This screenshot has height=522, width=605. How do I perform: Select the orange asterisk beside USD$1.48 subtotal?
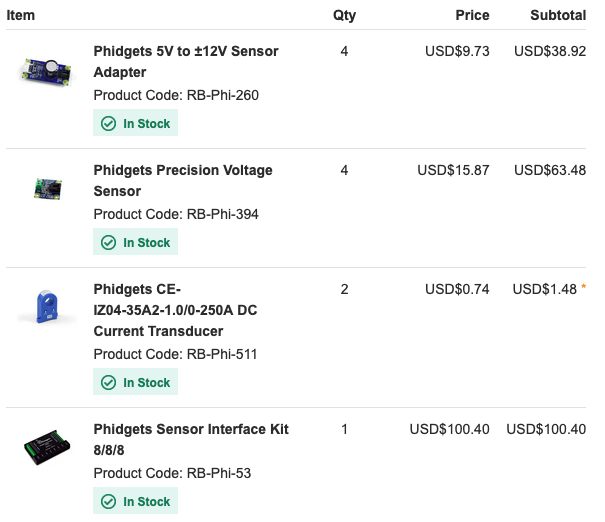pyautogui.click(x=583, y=287)
